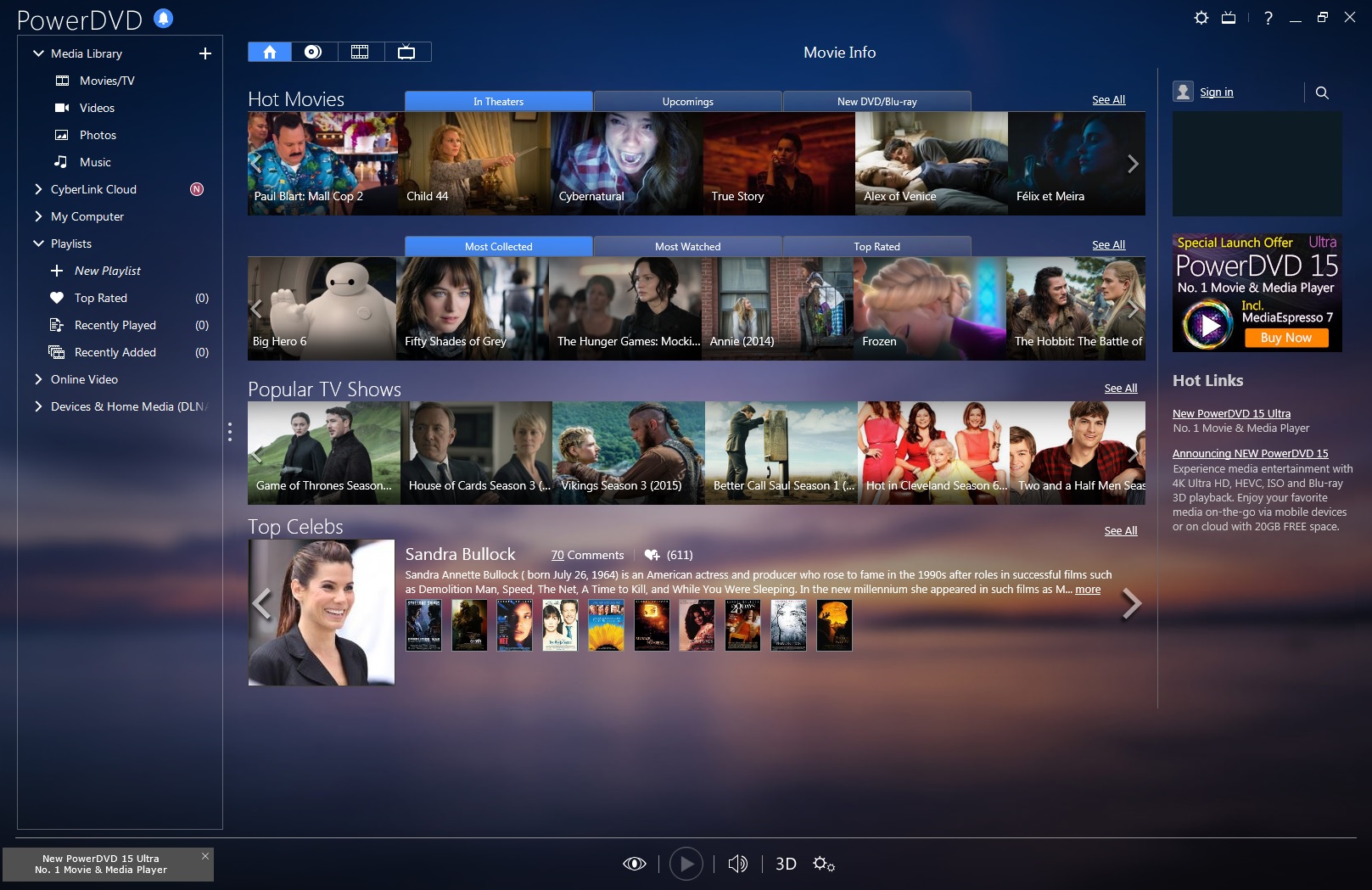Collapse the Playlists section
This screenshot has height=890, width=1372.
(38, 243)
